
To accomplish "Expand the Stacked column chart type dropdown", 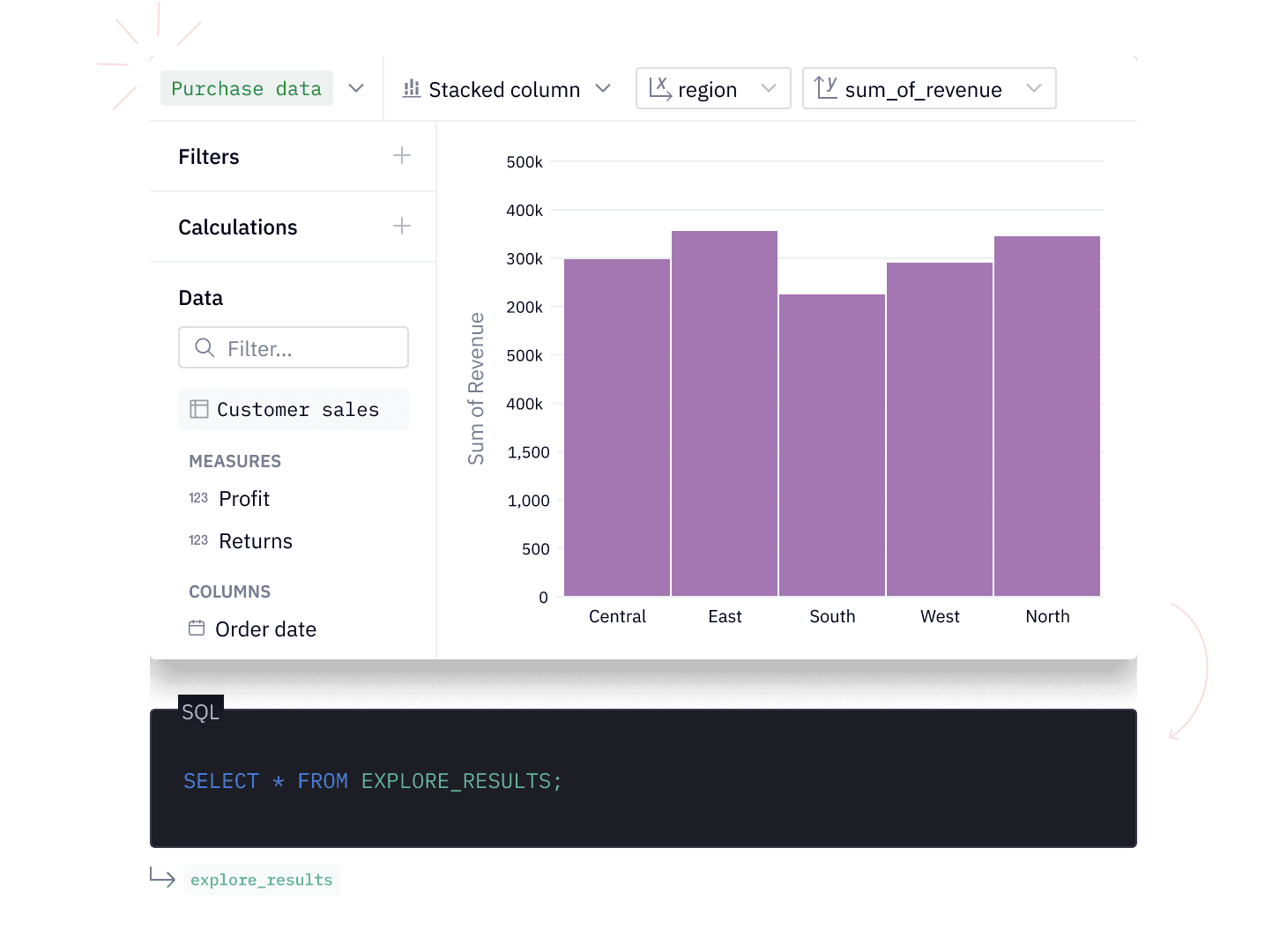I will pyautogui.click(x=603, y=88).
